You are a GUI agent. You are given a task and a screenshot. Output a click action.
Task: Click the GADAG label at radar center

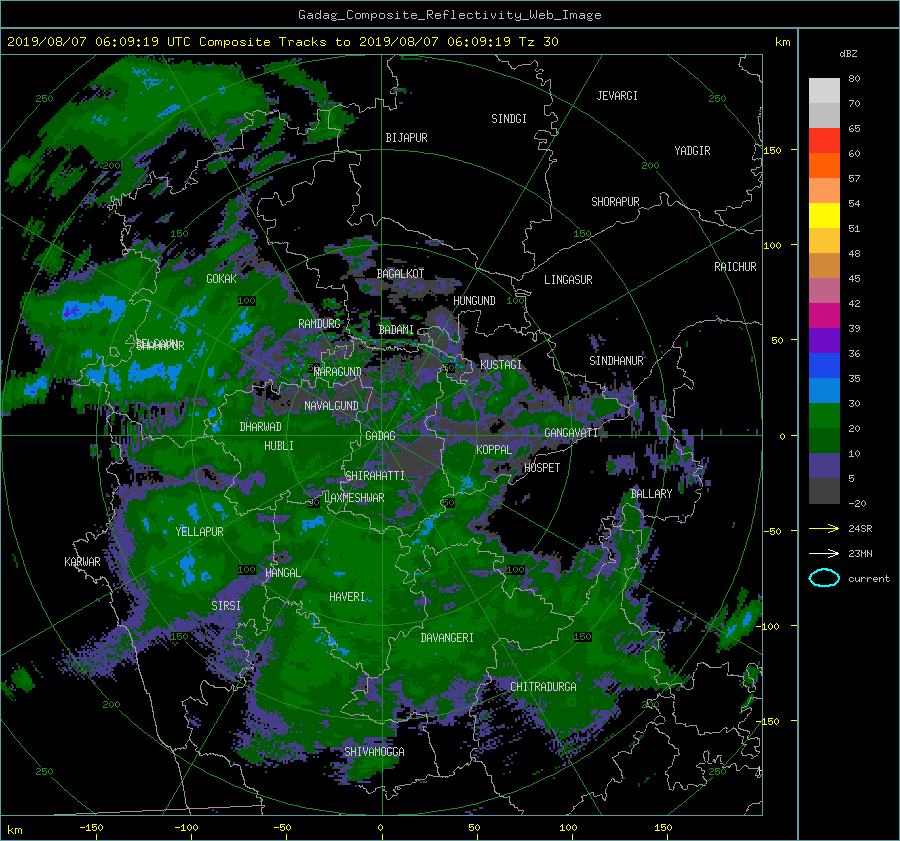point(380,436)
